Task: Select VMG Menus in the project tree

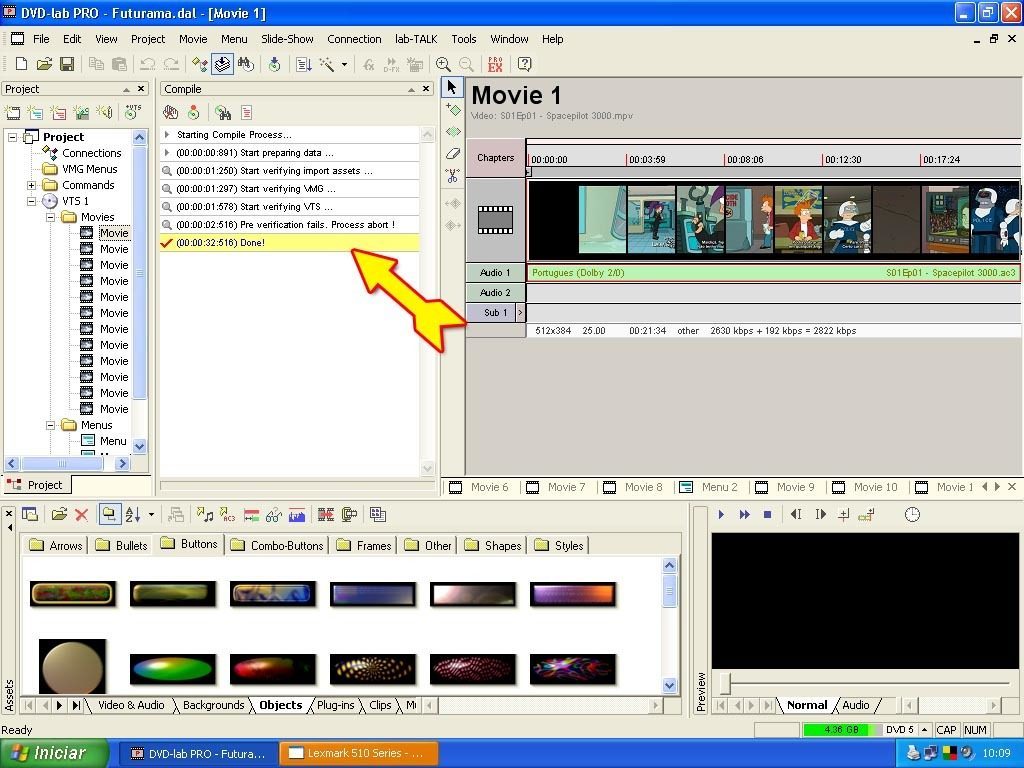Action: [x=89, y=169]
